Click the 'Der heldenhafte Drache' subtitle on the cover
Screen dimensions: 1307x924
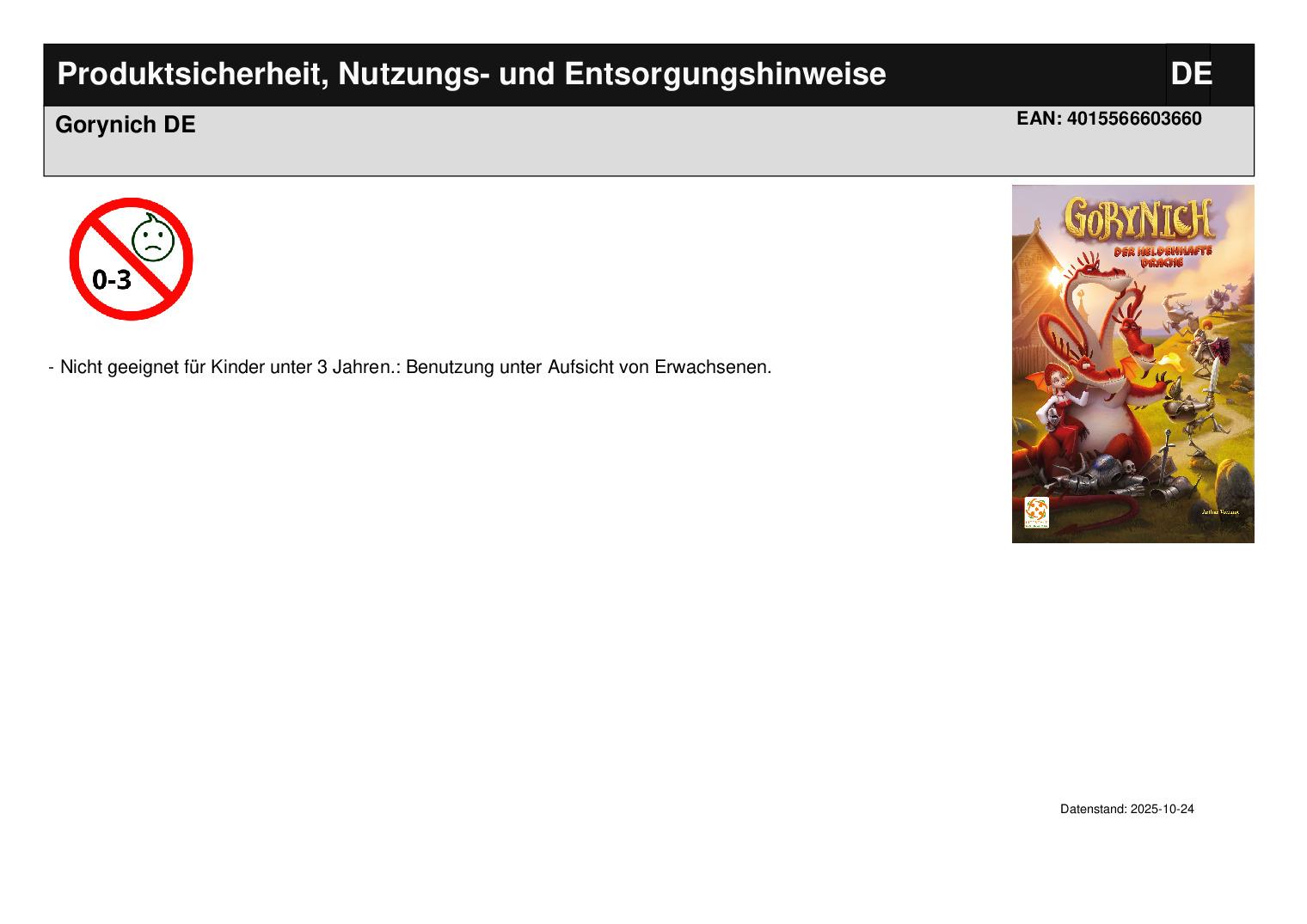click(1161, 256)
